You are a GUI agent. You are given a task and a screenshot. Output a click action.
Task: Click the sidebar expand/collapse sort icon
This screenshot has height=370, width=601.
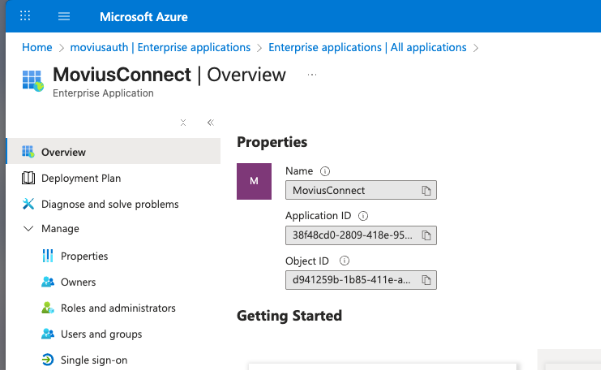point(183,122)
